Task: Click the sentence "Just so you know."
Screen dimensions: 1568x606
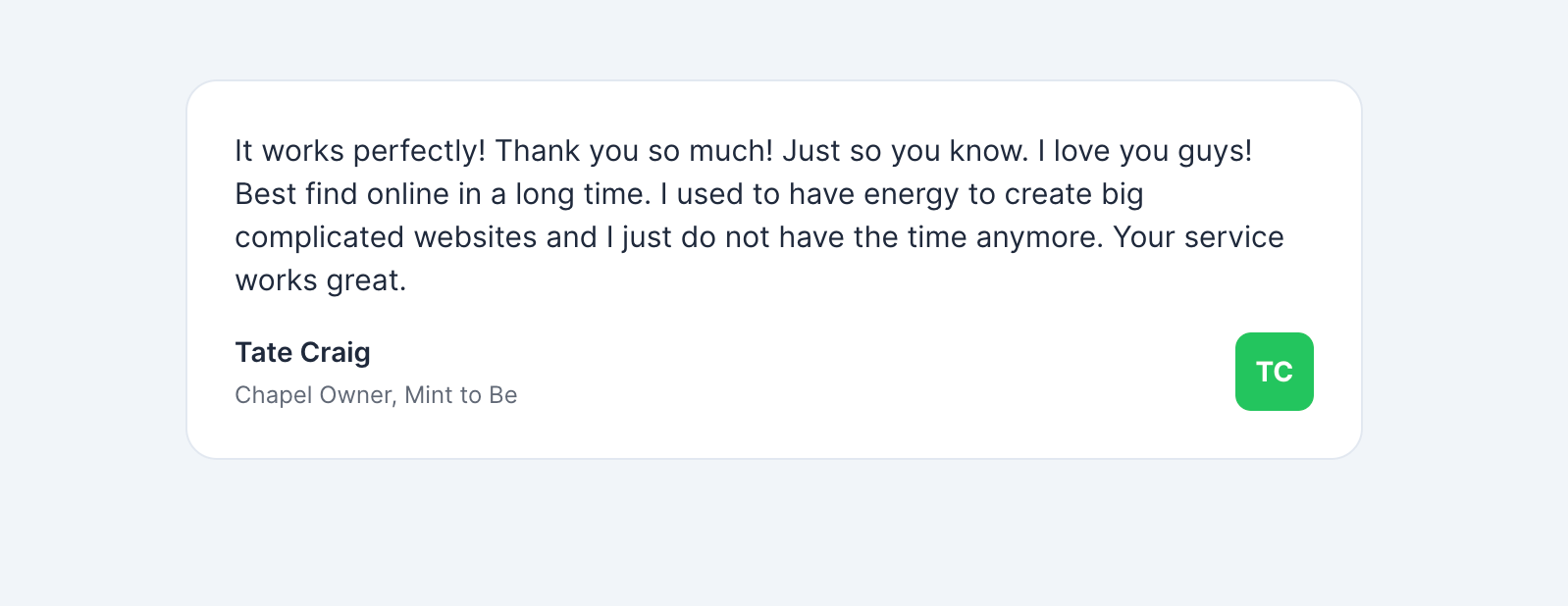Action: click(905, 151)
